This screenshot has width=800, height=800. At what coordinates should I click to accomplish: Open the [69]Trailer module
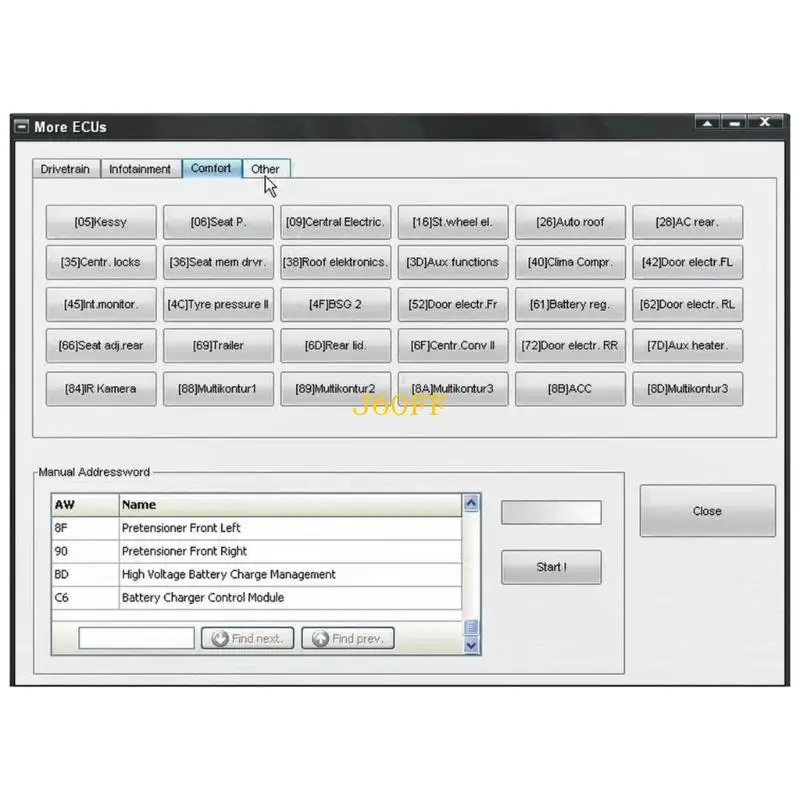[218, 345]
